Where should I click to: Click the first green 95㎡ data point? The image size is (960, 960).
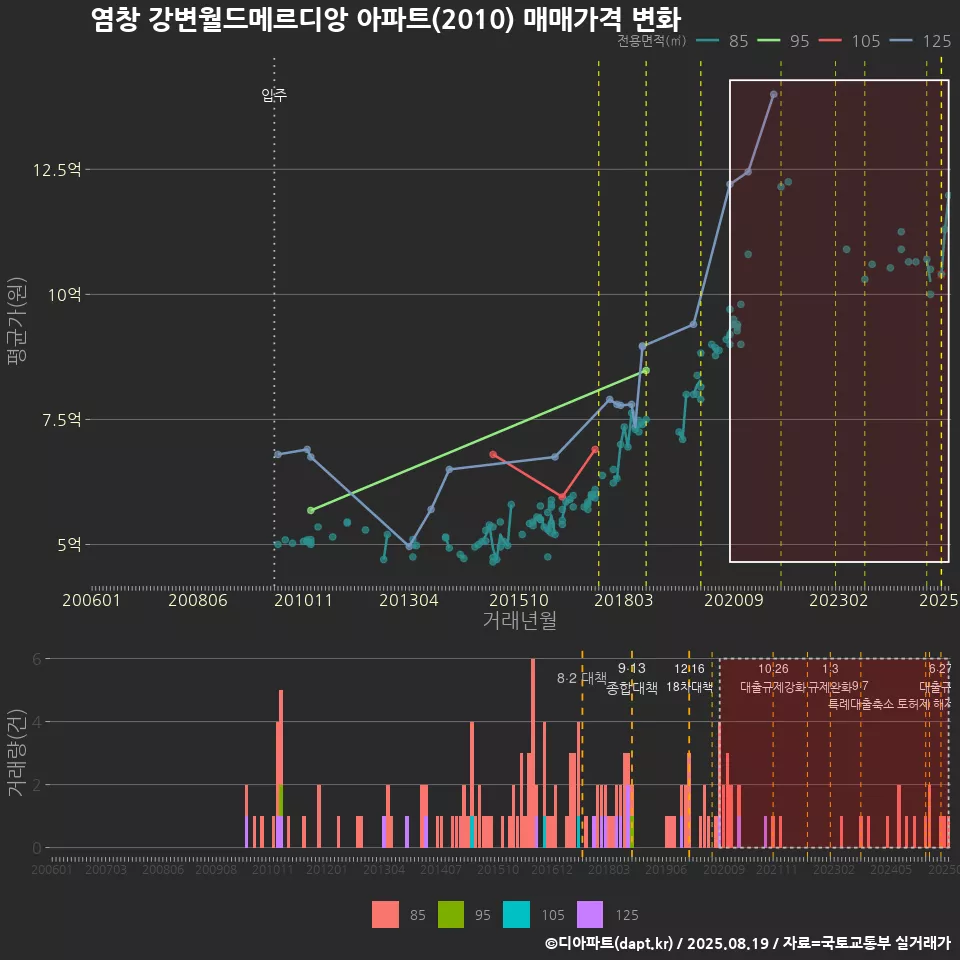pos(310,510)
